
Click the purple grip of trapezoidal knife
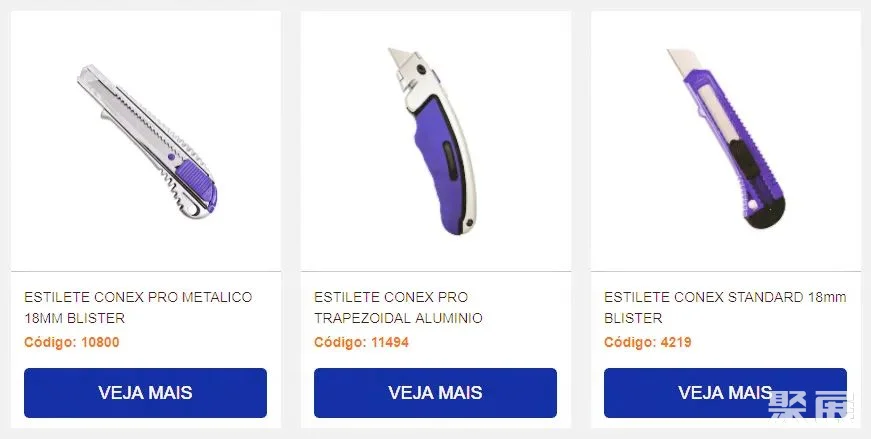(440, 166)
